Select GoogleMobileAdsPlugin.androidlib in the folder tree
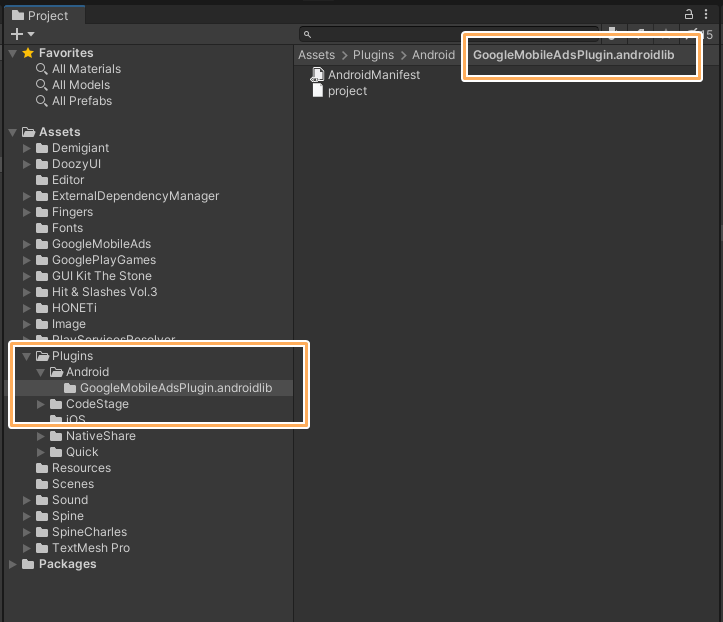This screenshot has height=622, width=723. (176, 388)
